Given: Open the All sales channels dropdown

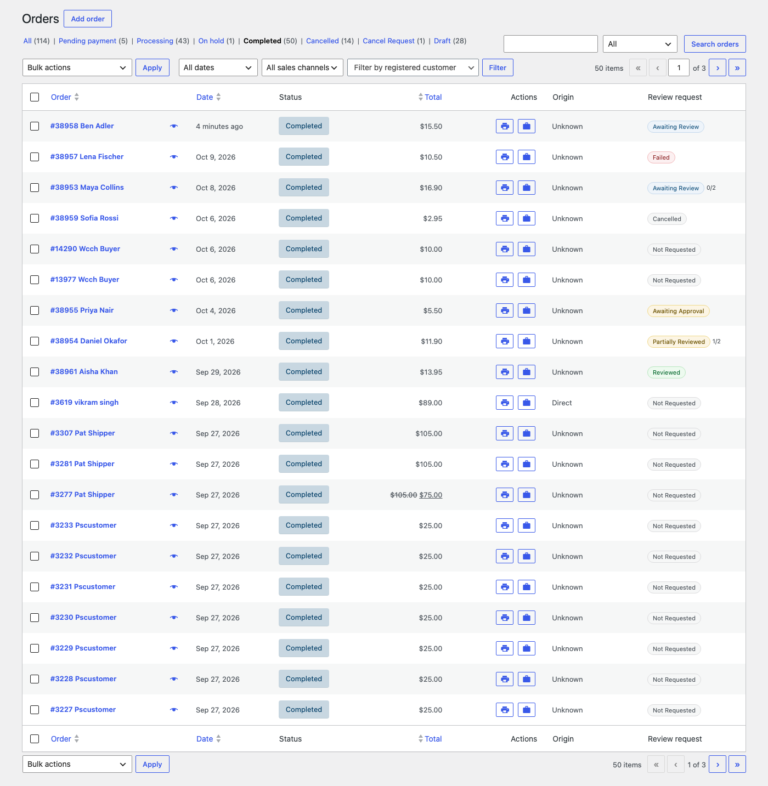Looking at the screenshot, I should [x=302, y=68].
